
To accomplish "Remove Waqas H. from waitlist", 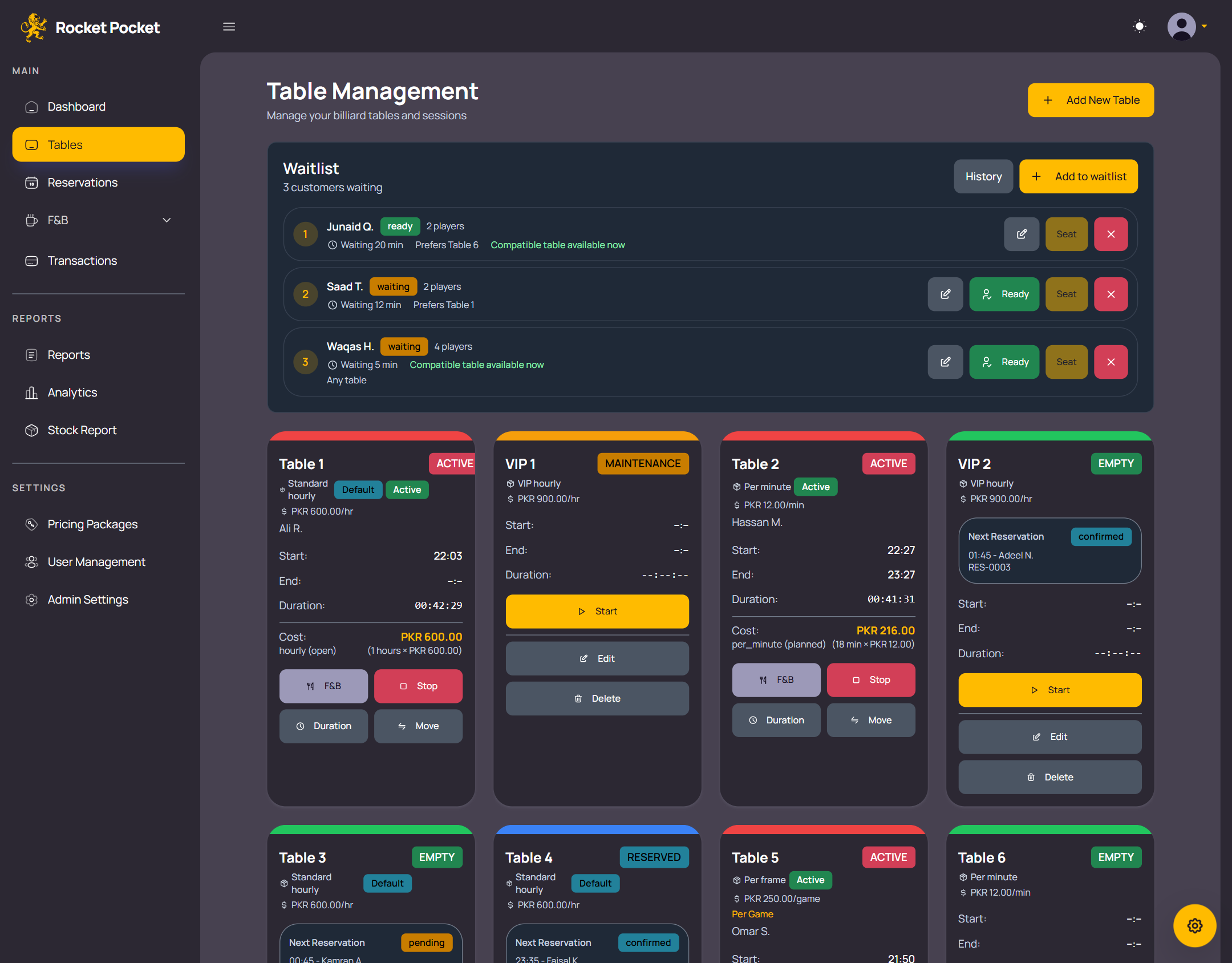I will [1111, 362].
